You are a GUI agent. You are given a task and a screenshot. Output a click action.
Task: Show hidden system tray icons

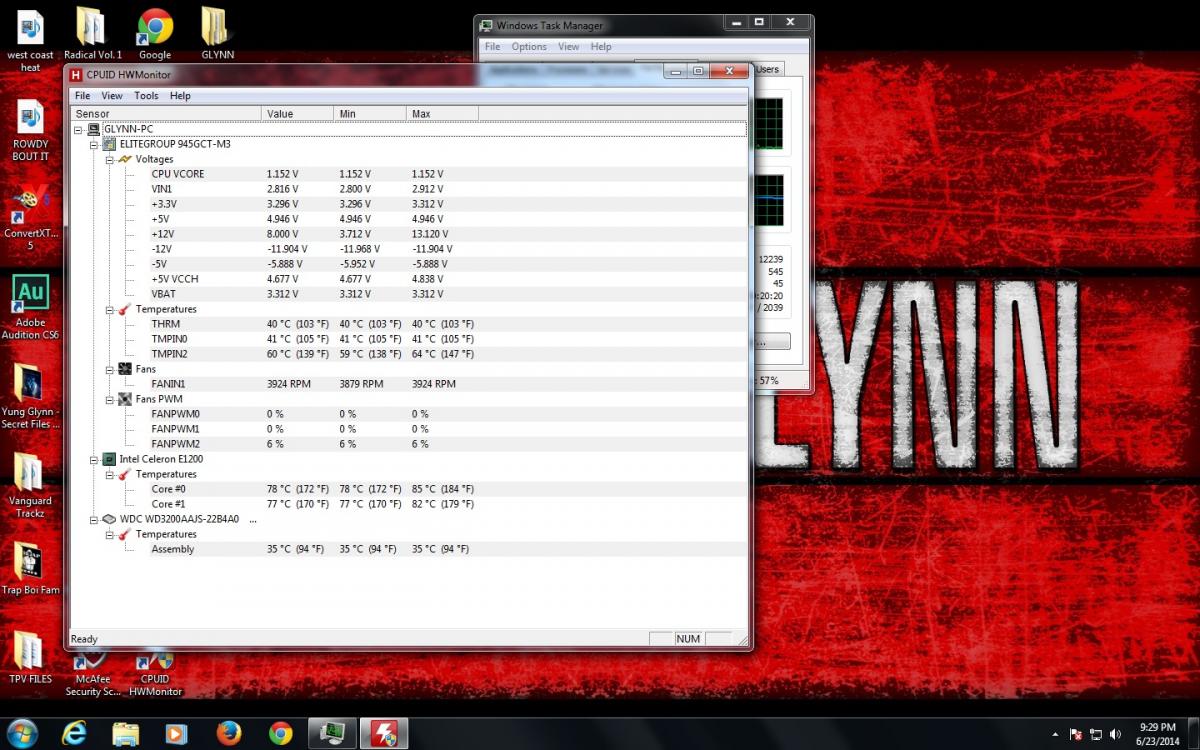(1057, 734)
